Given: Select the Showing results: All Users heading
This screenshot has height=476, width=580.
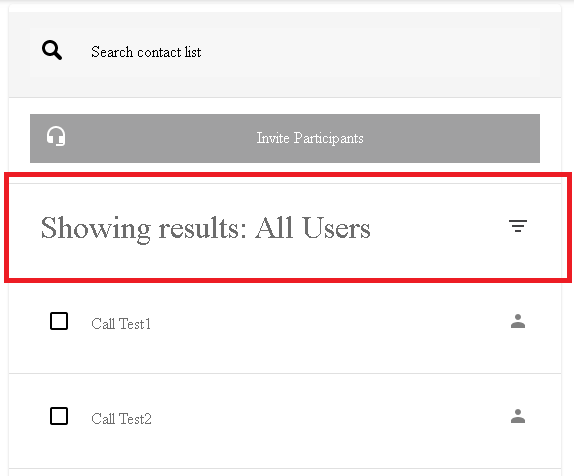Looking at the screenshot, I should tap(205, 228).
